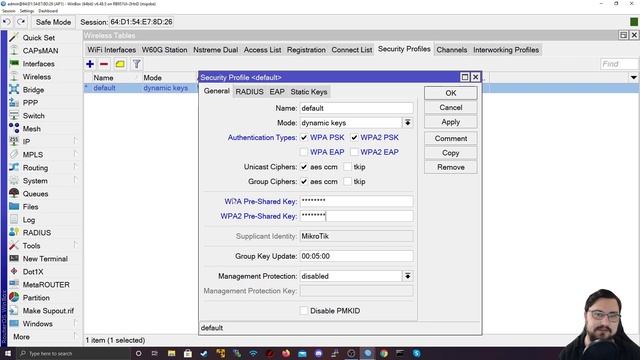
Task: Click Make Supout.rif
Action: pos(48,311)
